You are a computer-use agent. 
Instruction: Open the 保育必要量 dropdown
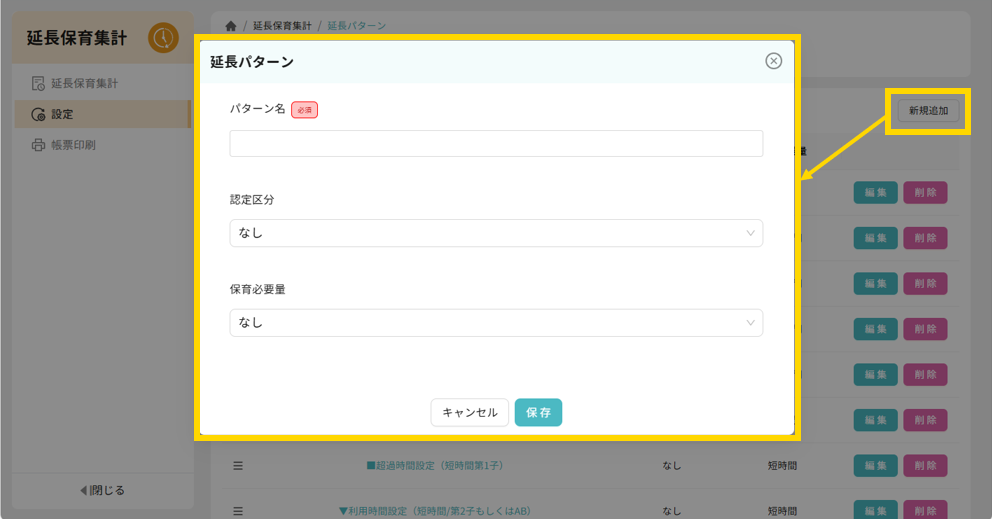[495, 323]
